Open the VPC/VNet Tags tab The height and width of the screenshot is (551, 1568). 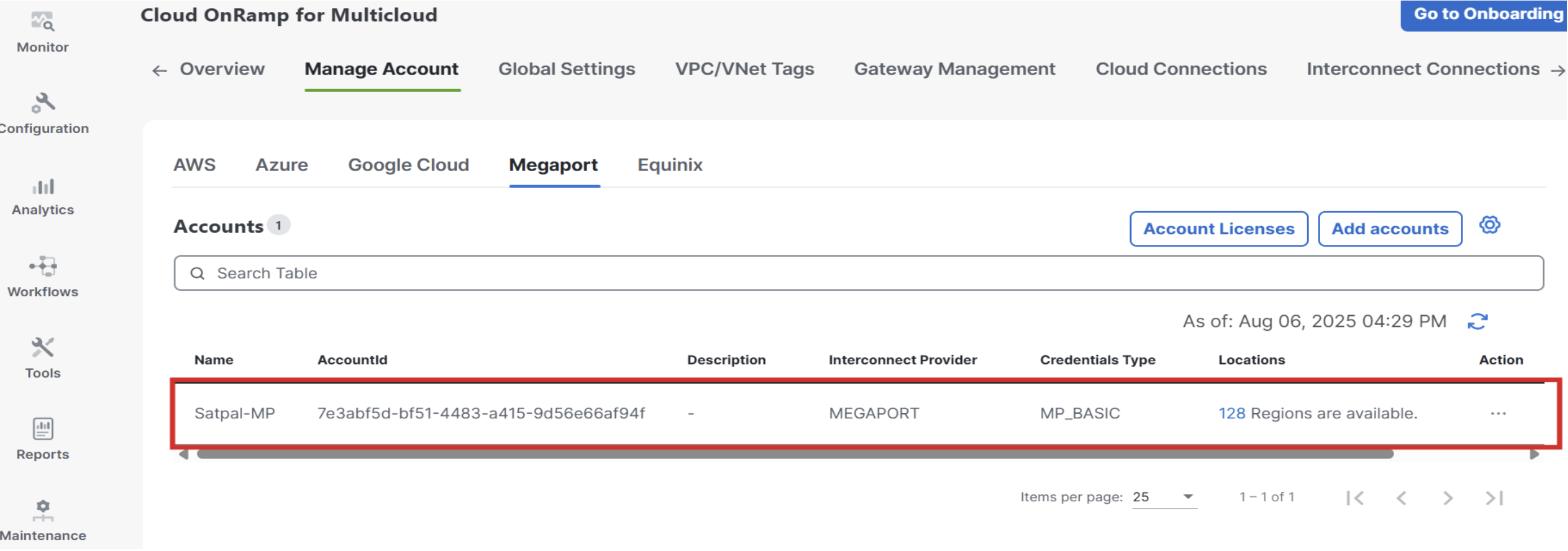[x=744, y=69]
